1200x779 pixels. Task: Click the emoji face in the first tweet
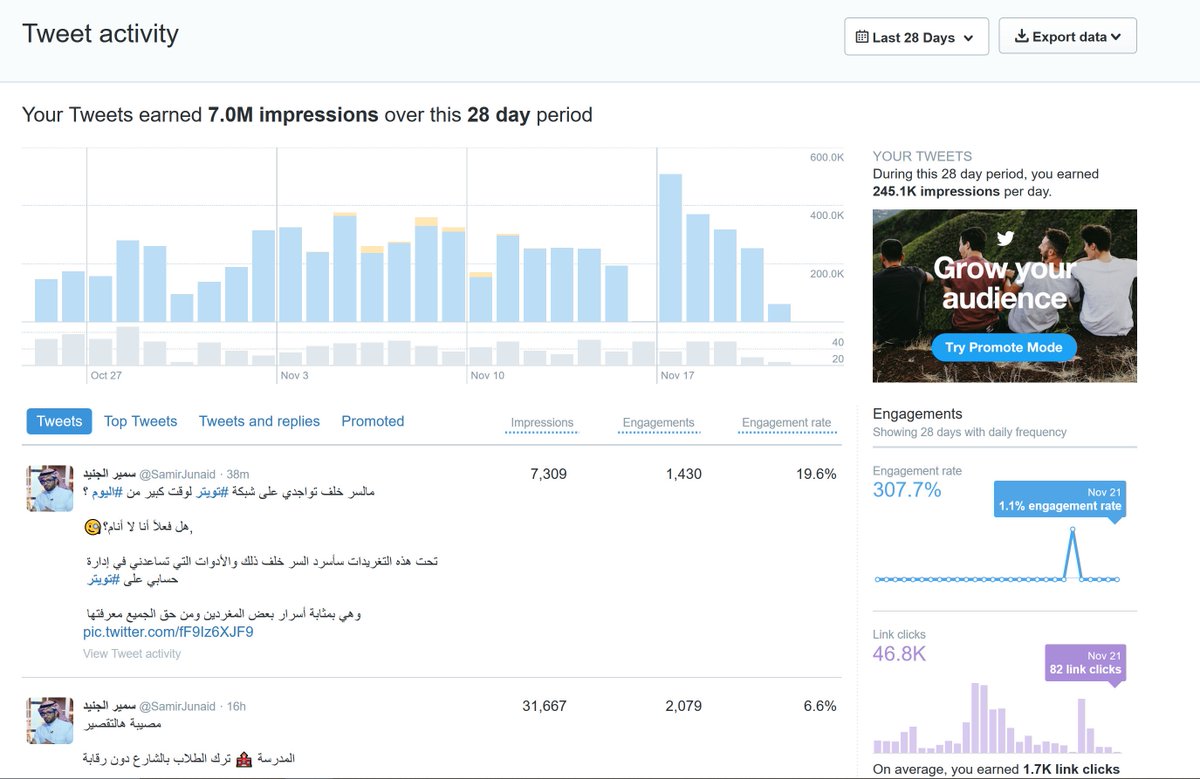pyautogui.click(x=92, y=527)
